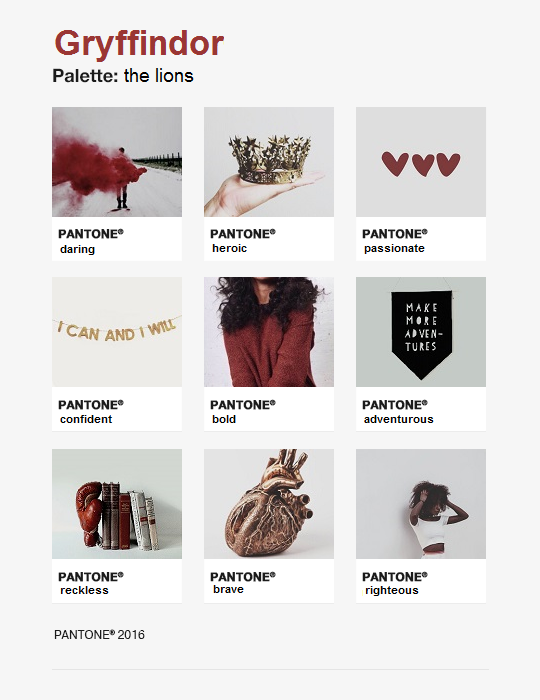
Task: Click the middle red heart icon
Action: click(x=423, y=165)
